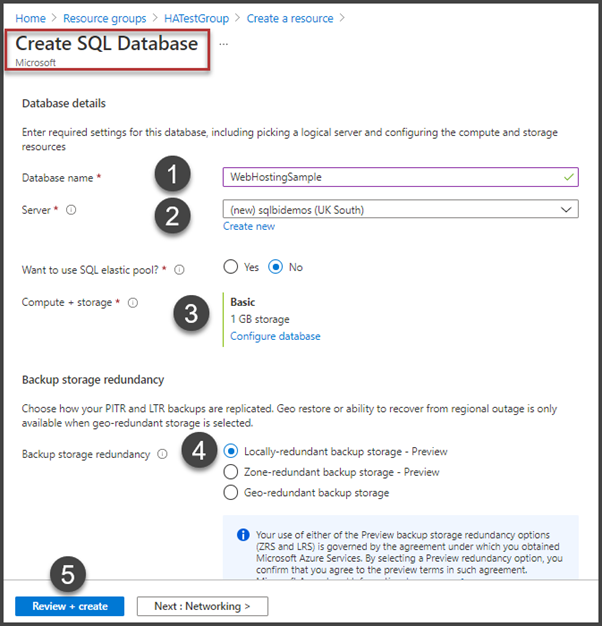This screenshot has width=602, height=626.
Task: Click the Database name field label
Action: tap(57, 178)
